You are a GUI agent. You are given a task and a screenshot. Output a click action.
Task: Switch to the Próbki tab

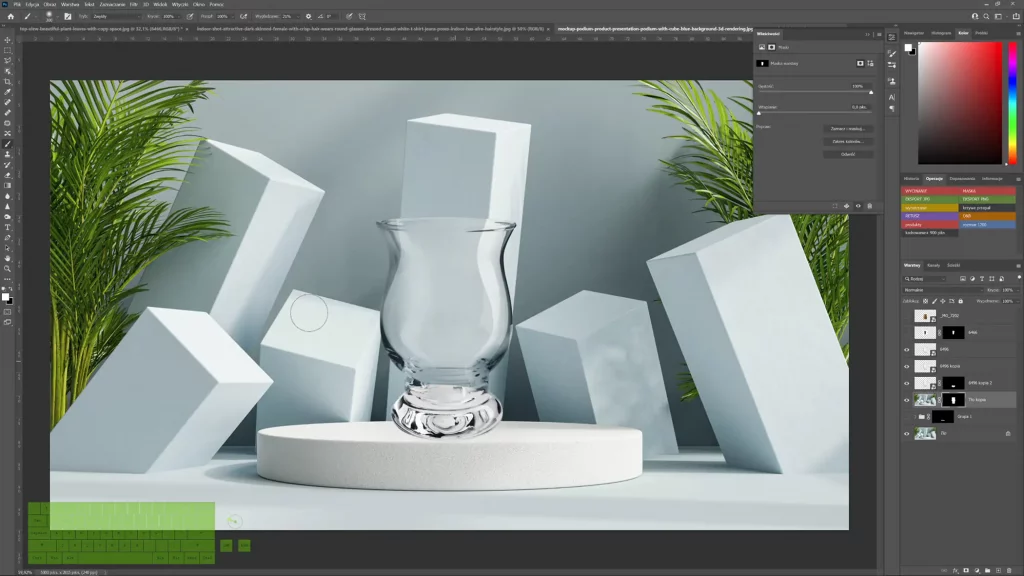981,33
